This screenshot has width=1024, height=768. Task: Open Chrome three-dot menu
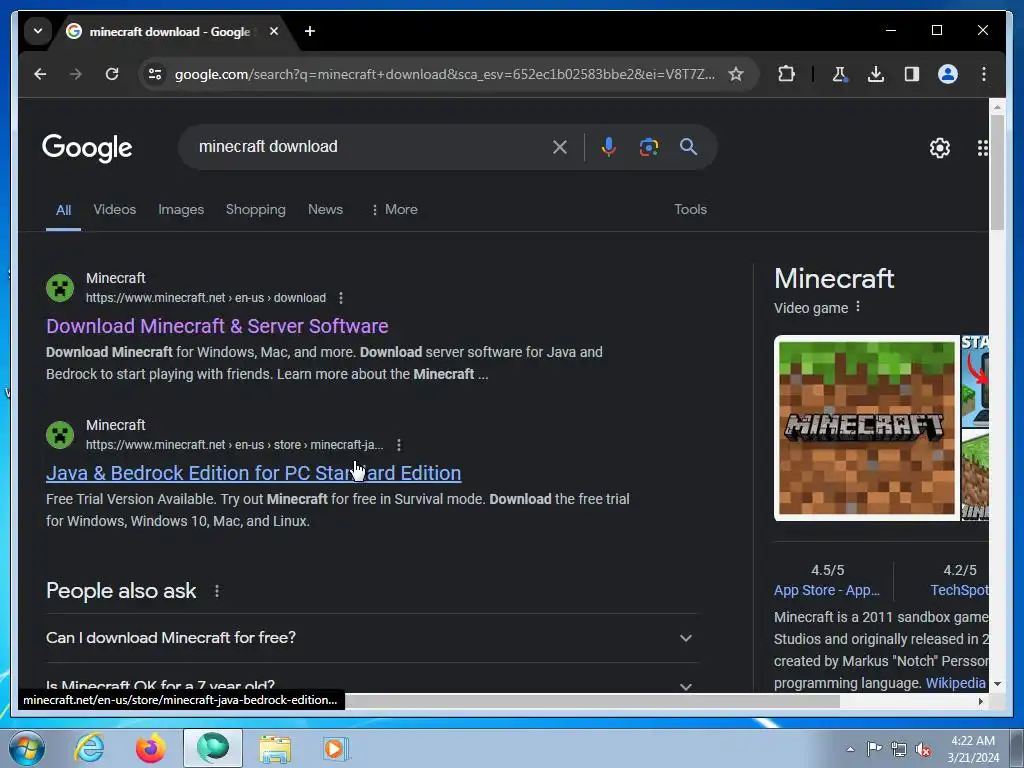984,74
